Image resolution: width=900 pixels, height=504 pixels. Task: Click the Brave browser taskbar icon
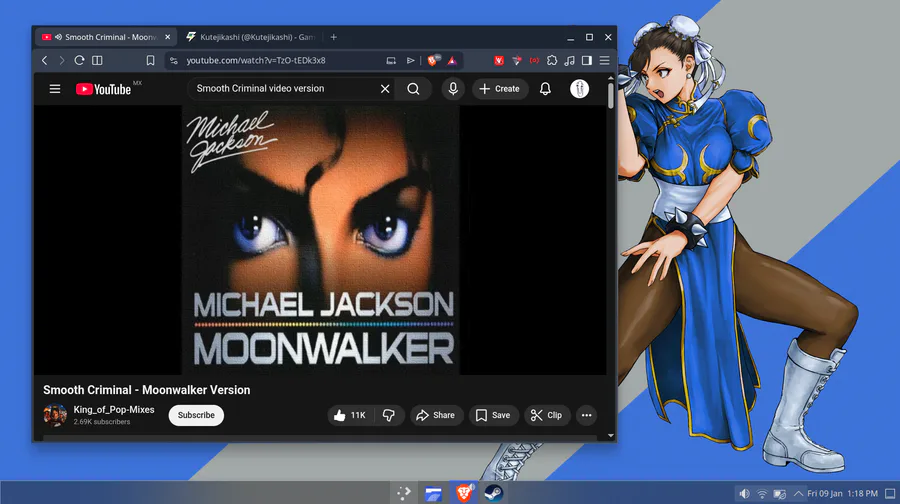point(464,493)
